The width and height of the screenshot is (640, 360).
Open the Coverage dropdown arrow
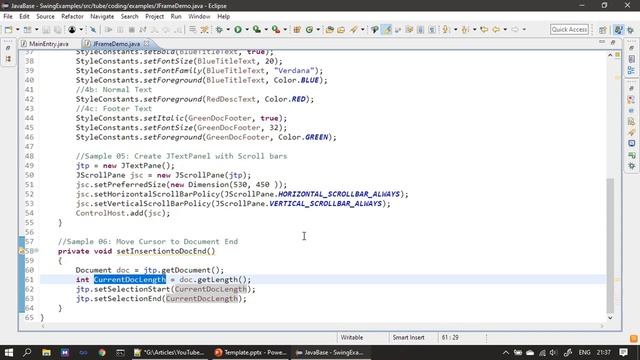tap(266, 29)
